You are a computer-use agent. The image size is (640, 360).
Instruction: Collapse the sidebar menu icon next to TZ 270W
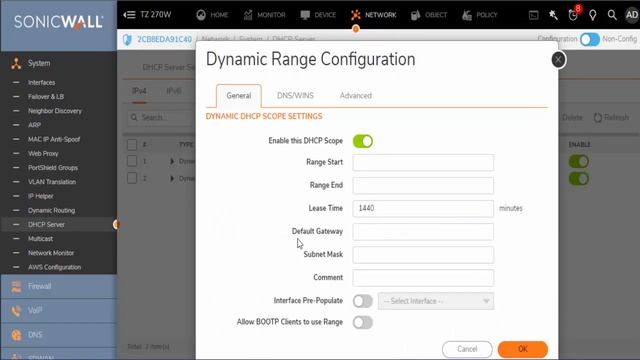click(x=129, y=15)
